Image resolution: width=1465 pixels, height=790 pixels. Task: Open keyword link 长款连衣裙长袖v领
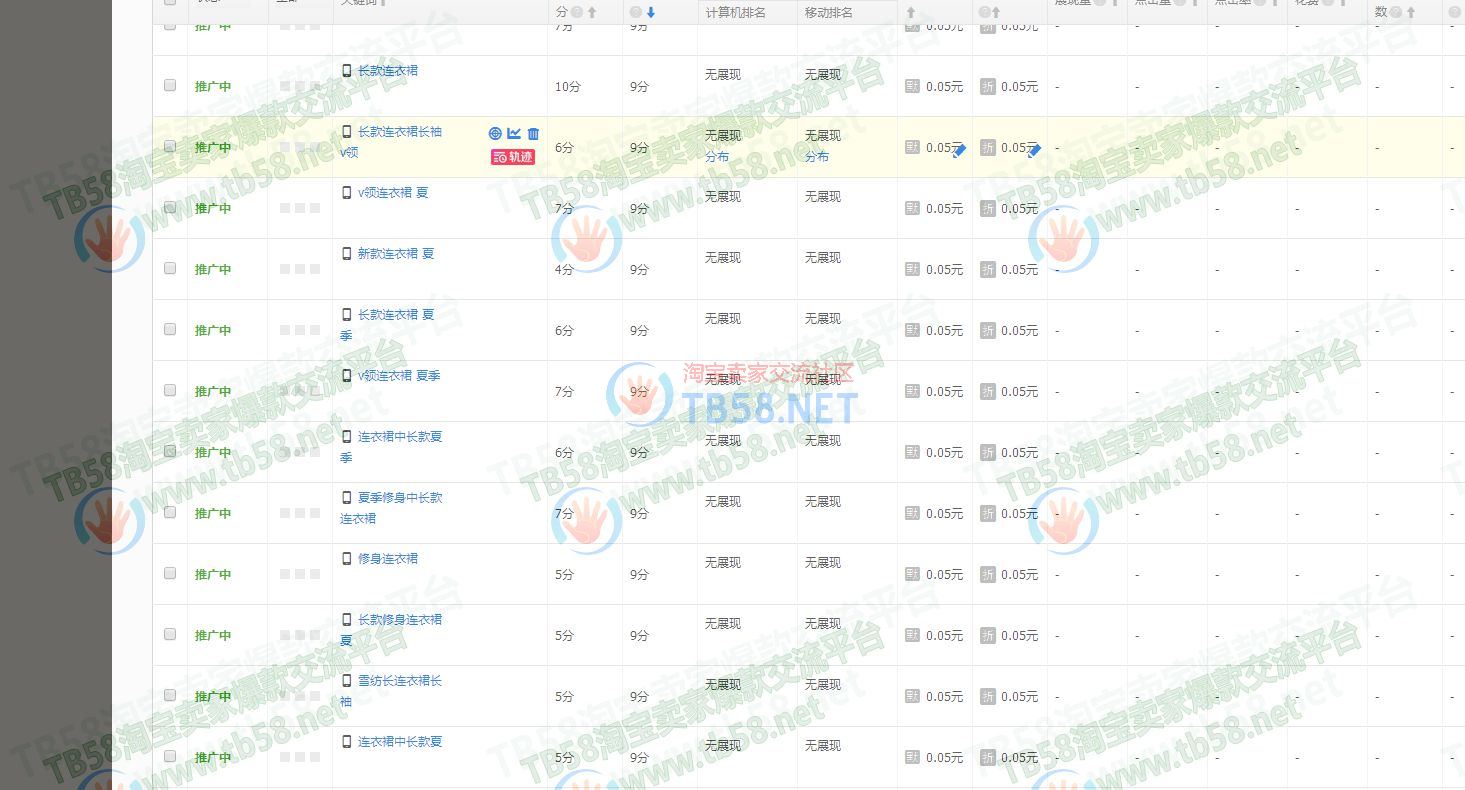[391, 142]
